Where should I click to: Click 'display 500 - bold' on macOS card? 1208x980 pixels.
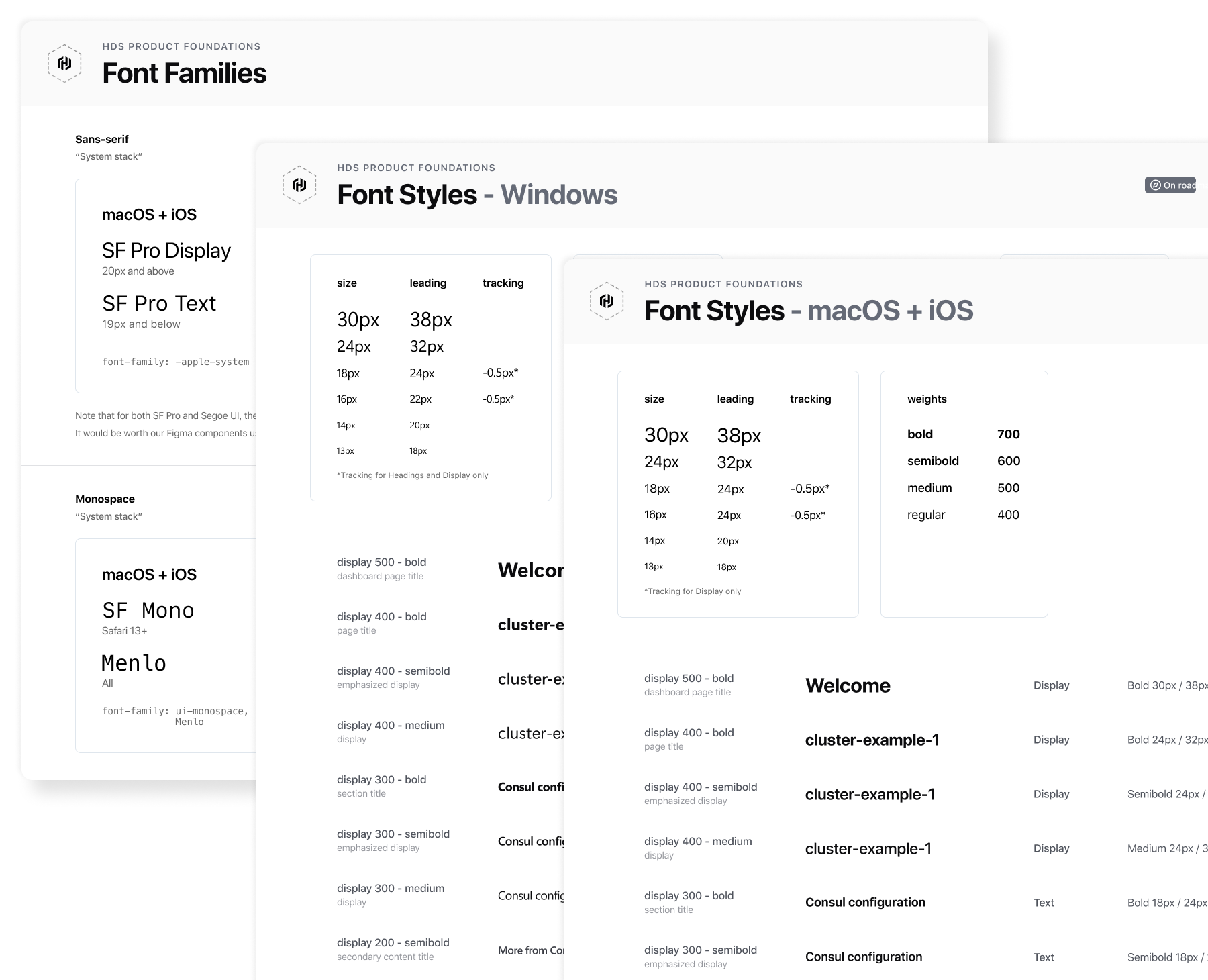click(689, 679)
